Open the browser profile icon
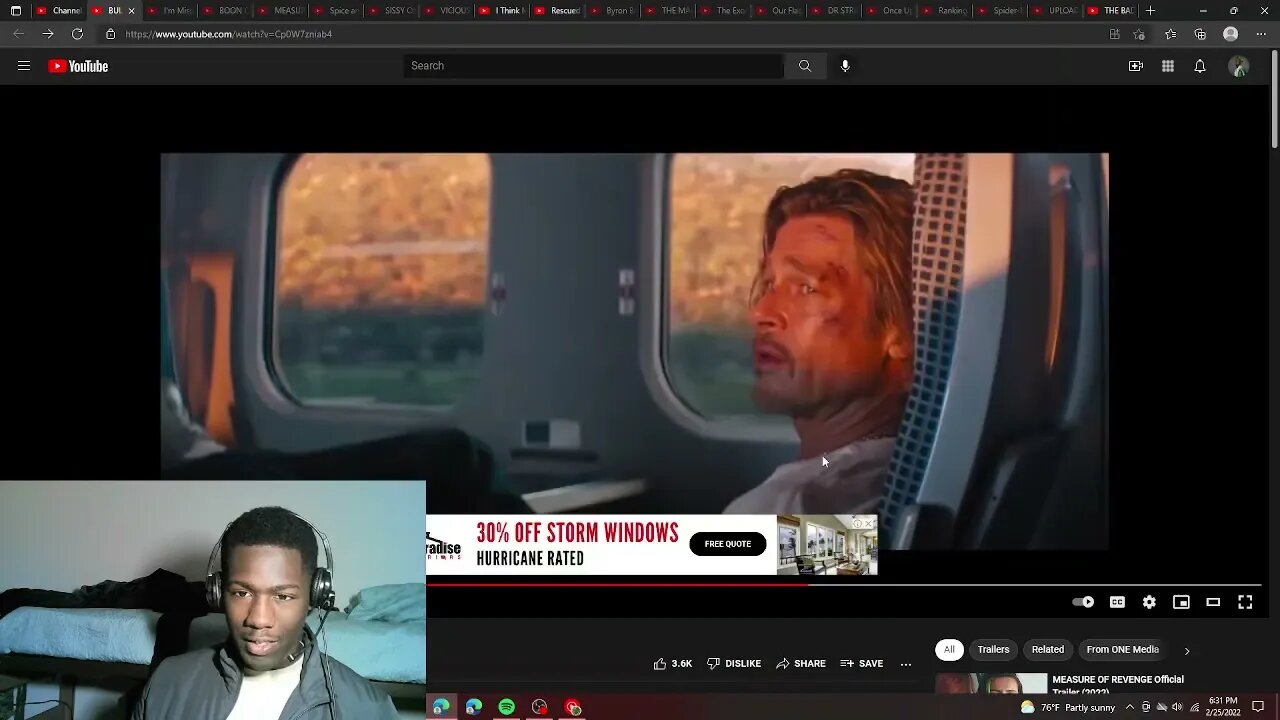The height and width of the screenshot is (720, 1280). (1231, 34)
